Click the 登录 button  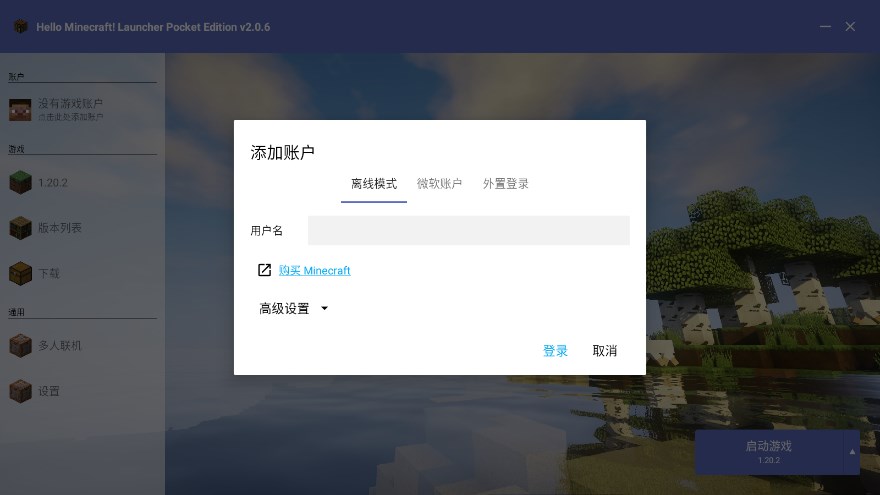555,351
